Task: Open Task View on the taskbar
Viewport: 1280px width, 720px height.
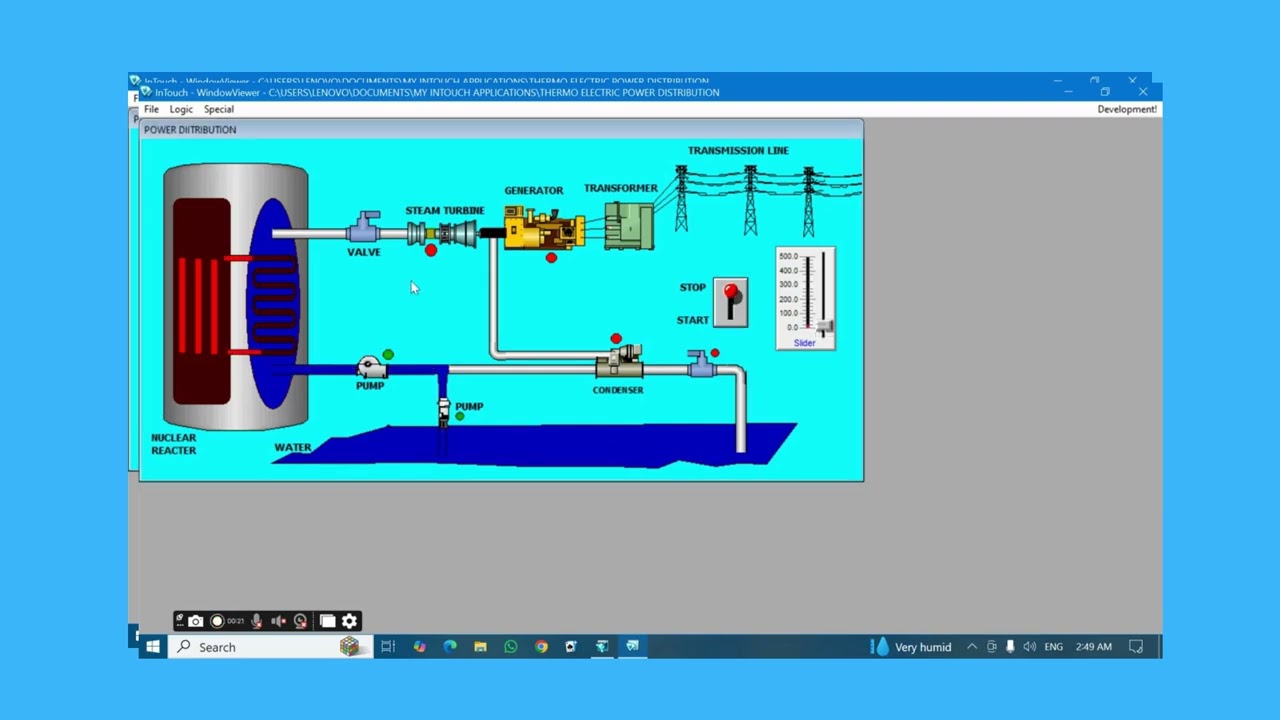Action: (x=388, y=647)
